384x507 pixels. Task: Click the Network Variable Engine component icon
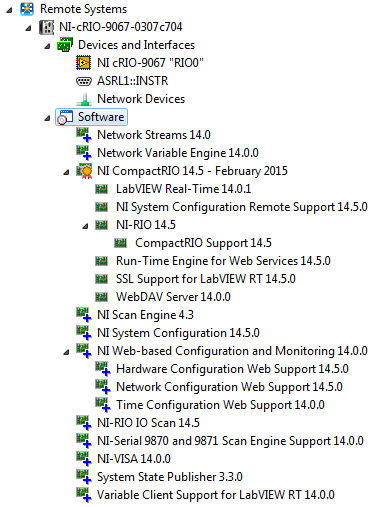[84, 153]
